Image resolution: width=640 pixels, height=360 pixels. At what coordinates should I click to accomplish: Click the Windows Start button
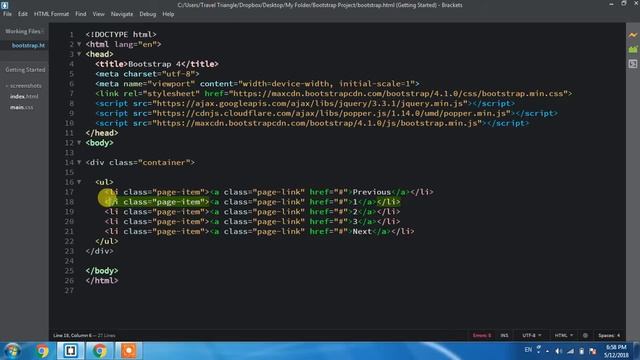click(12, 351)
